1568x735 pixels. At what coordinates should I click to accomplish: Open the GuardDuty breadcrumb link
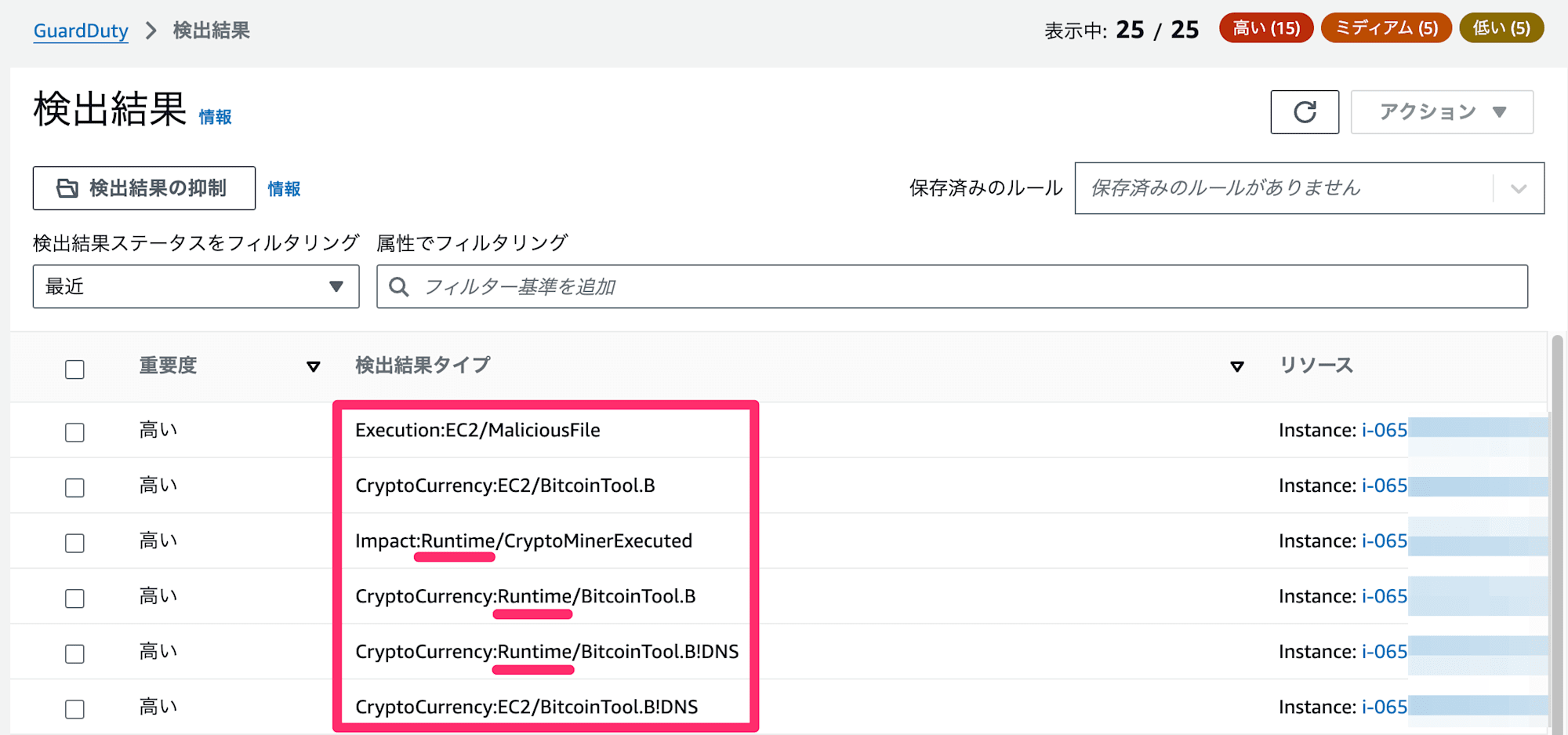(81, 31)
